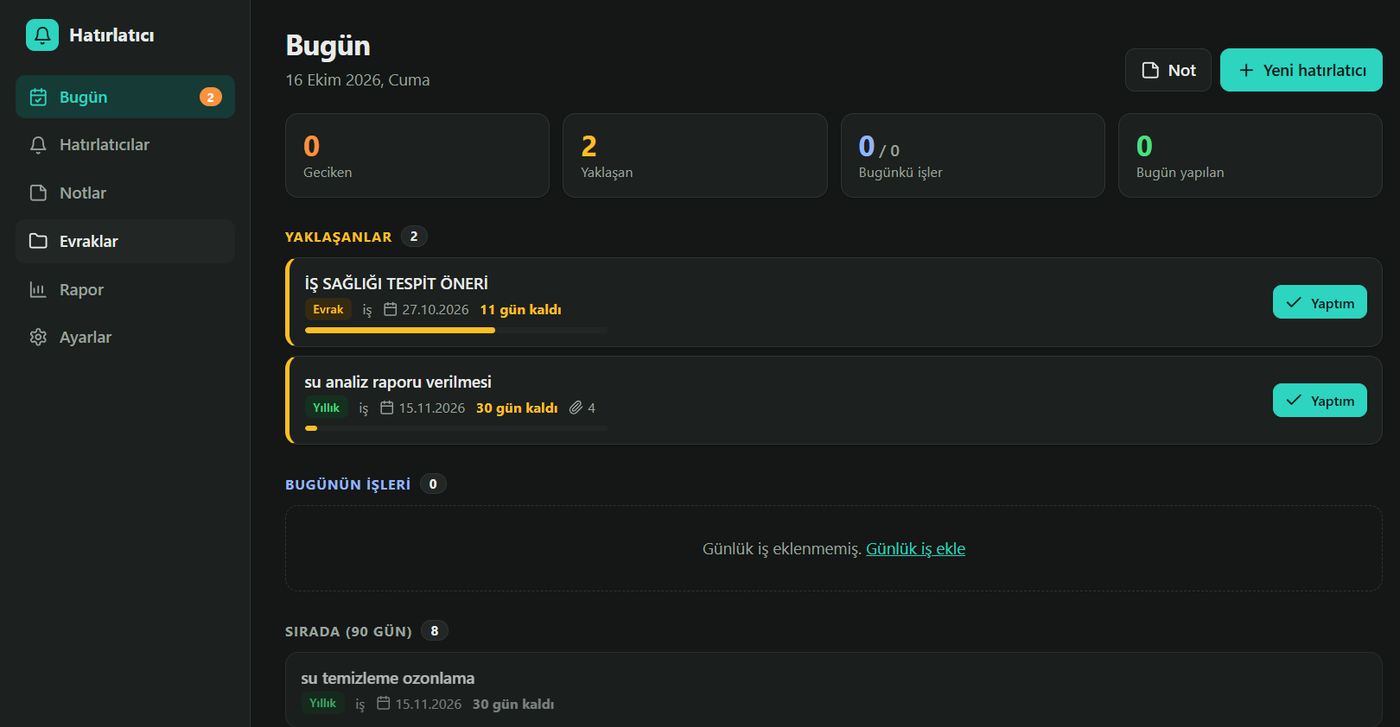Click the YAKLAŞANLAR section heading
1400x727 pixels.
338,237
